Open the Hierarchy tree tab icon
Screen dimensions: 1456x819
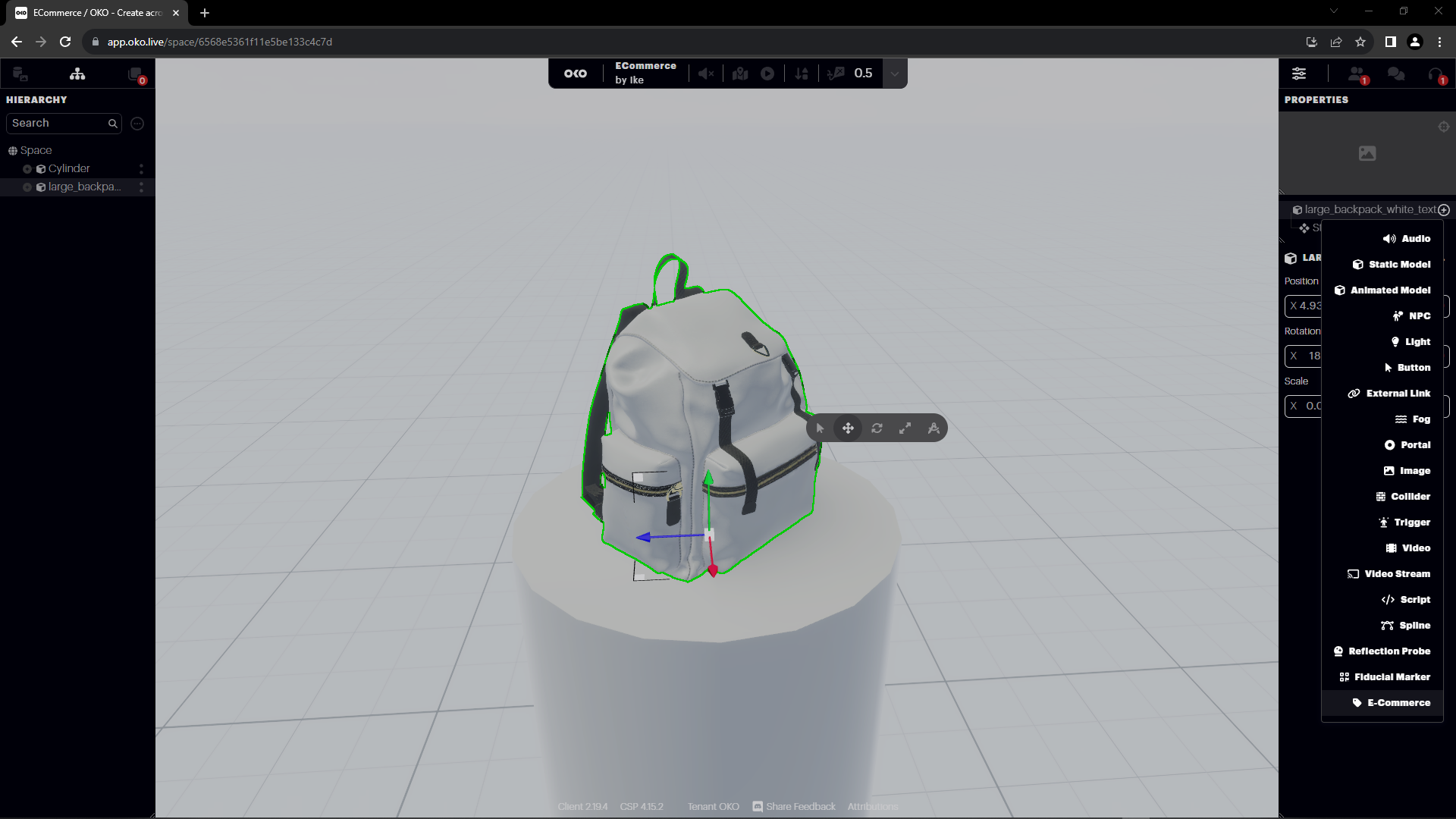coord(77,74)
